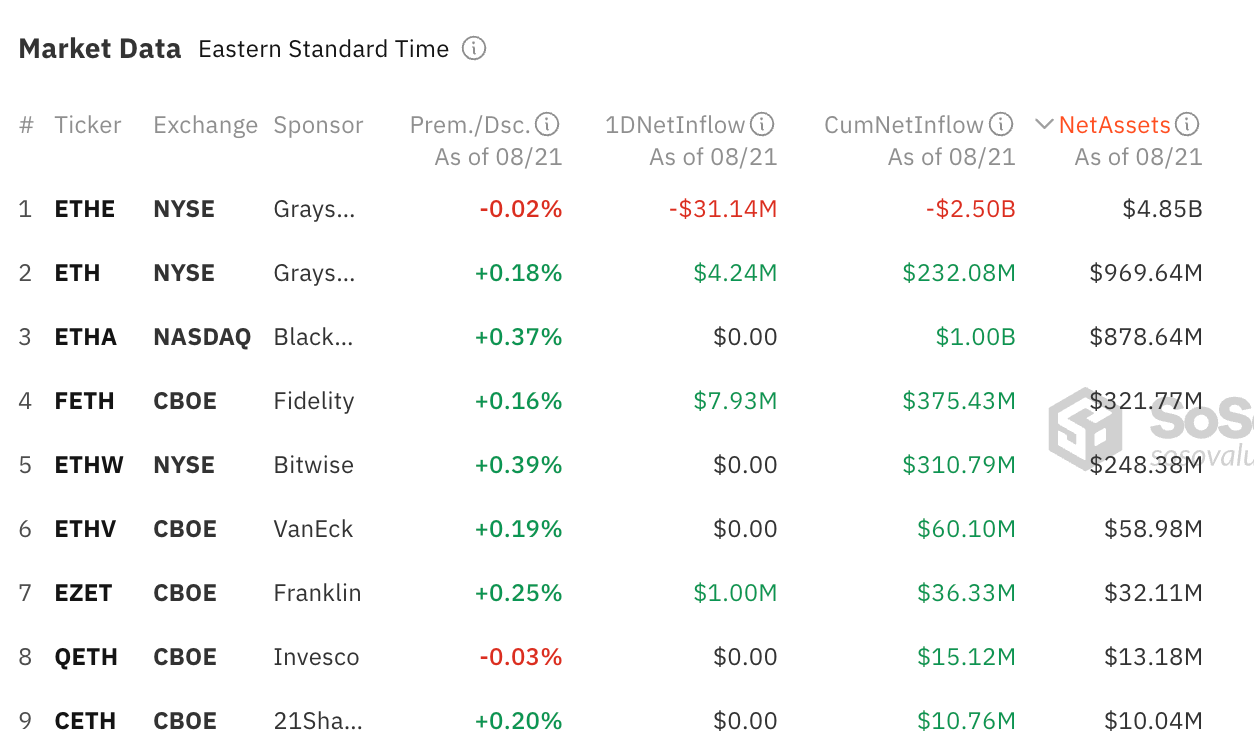The height and width of the screenshot is (756, 1254).
Task: Click the Market Data section heading
Action: 100,49
